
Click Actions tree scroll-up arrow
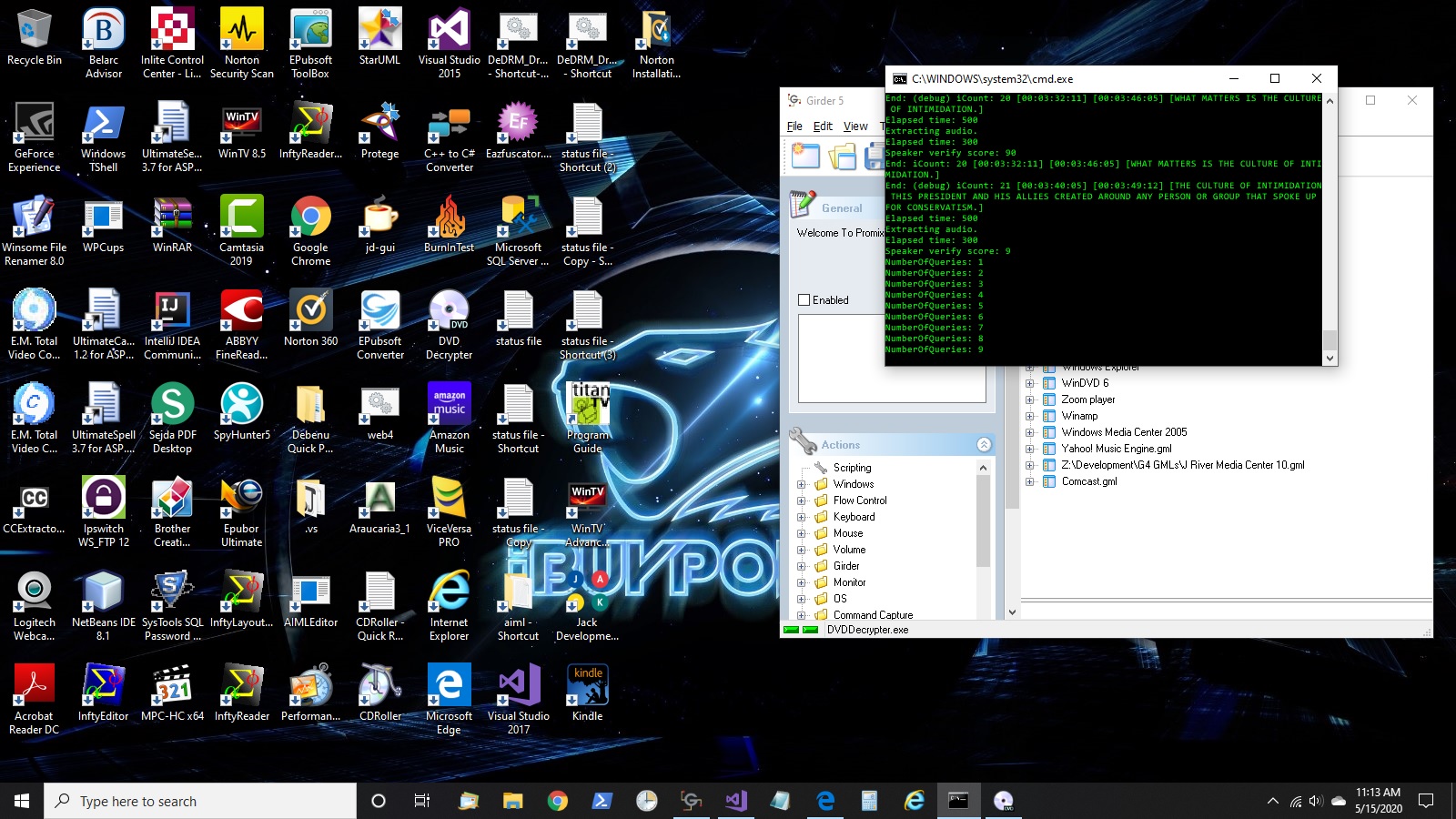pyautogui.click(x=983, y=468)
